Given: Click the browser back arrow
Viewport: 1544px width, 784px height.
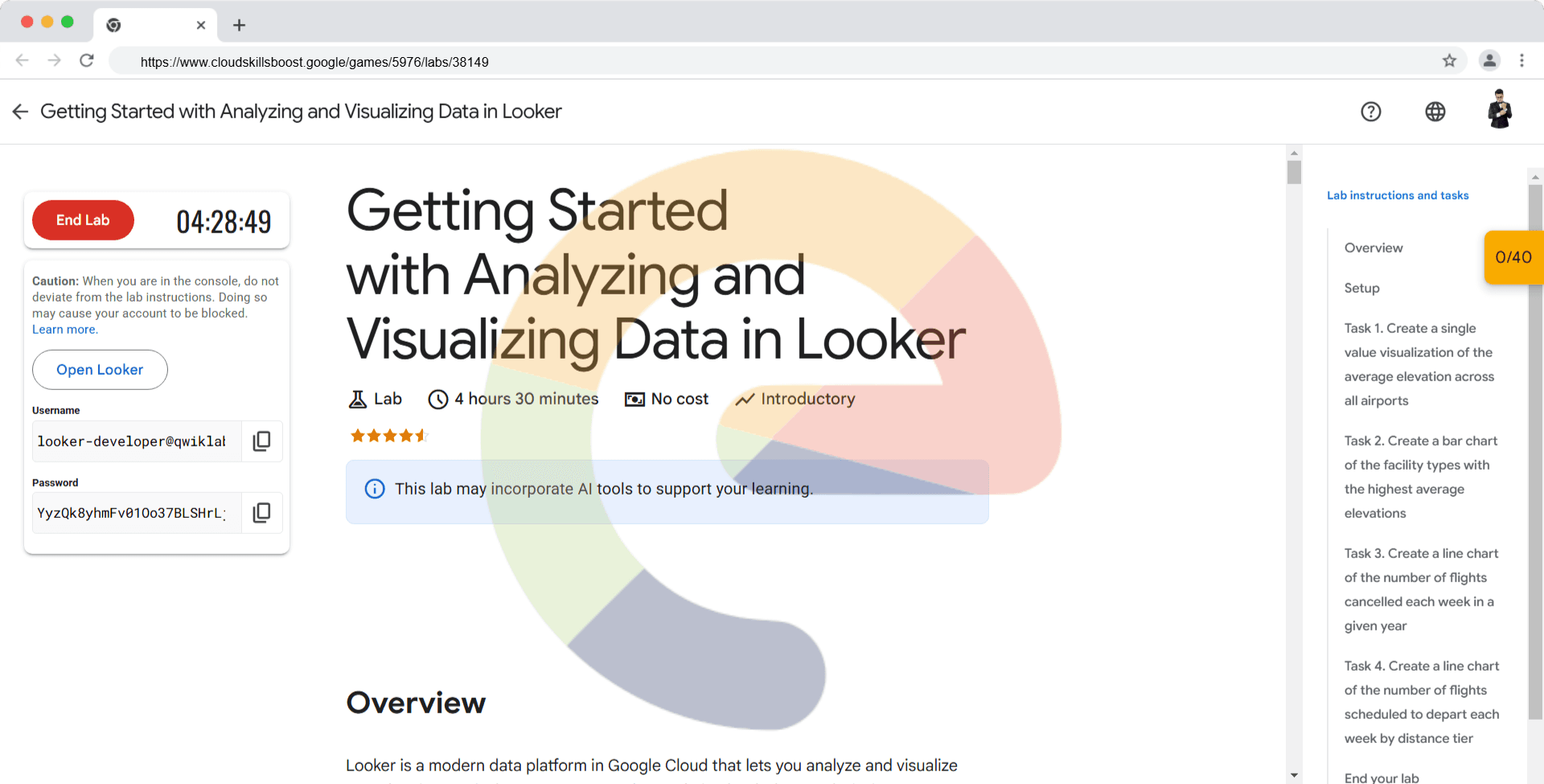Looking at the screenshot, I should coord(23,60).
